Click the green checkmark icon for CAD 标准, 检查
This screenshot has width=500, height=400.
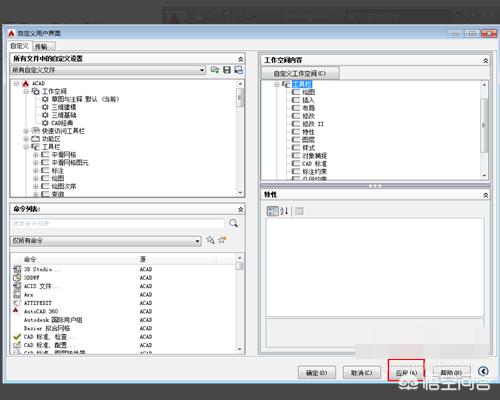click(x=17, y=337)
